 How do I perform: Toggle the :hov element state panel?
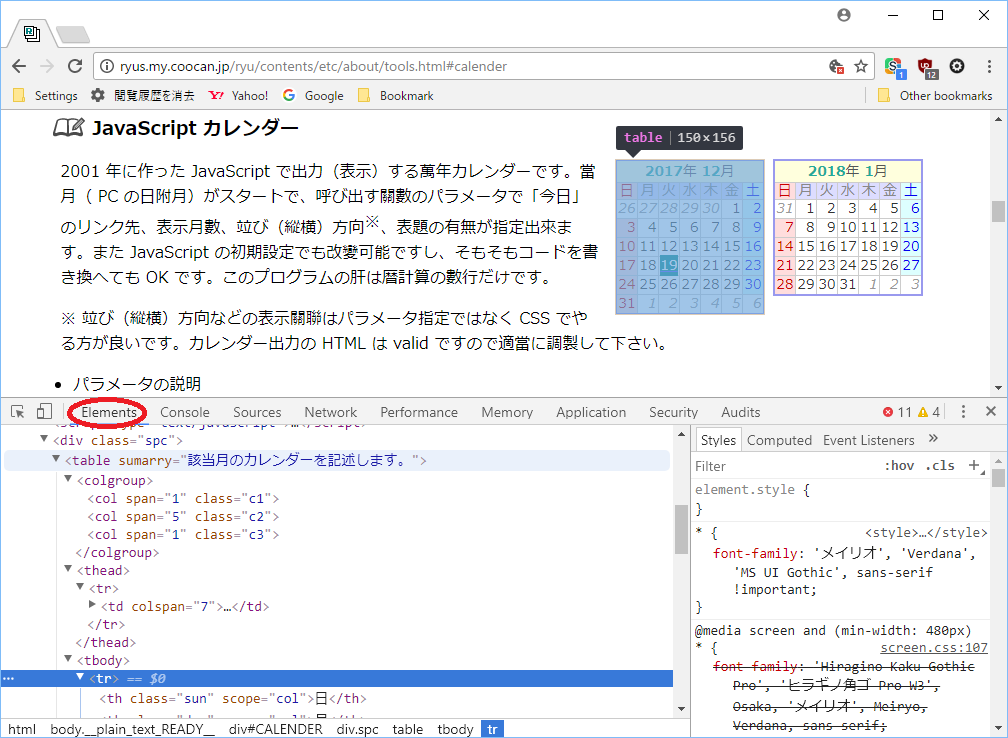[899, 466]
